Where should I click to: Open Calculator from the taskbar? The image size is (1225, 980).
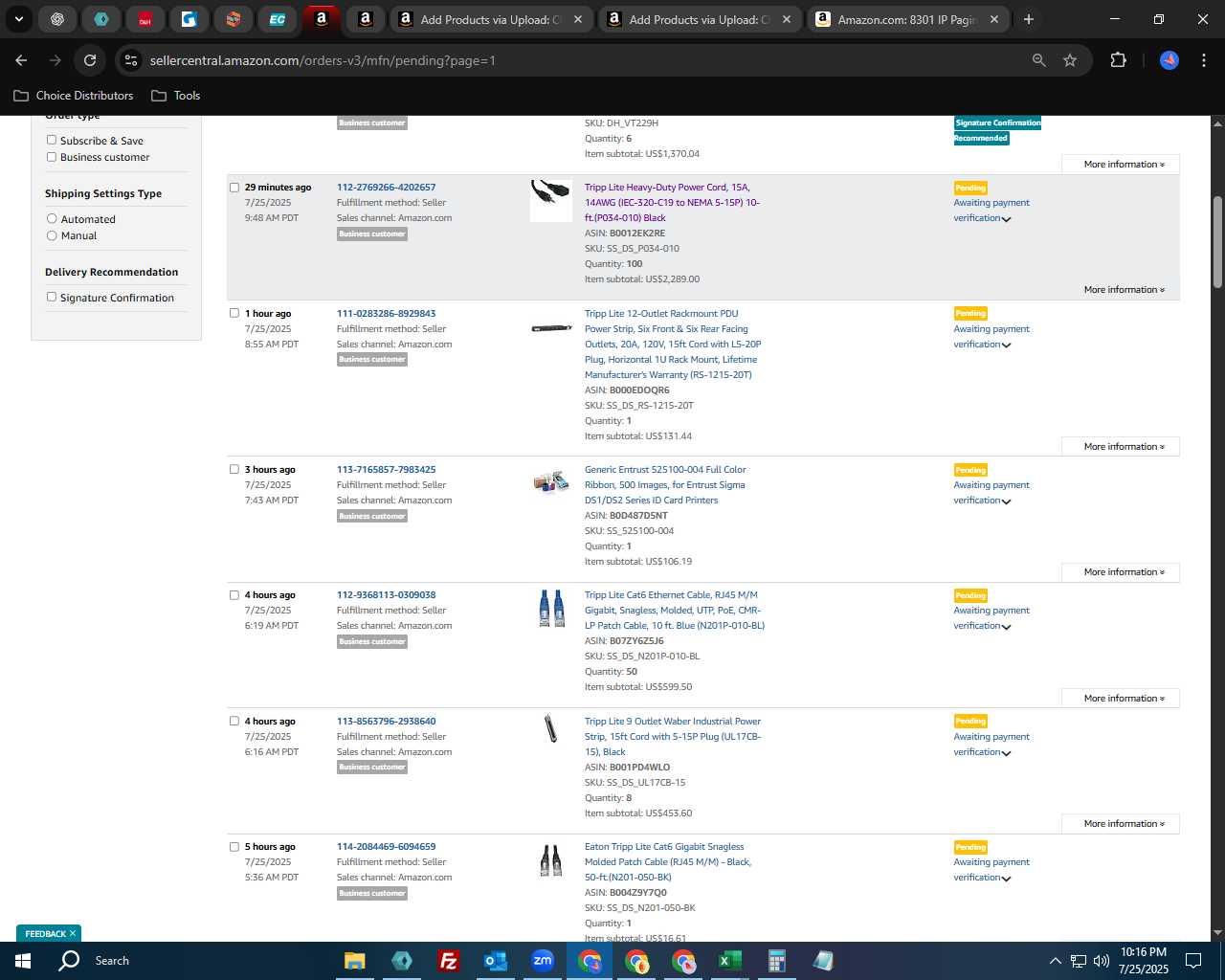(776, 961)
